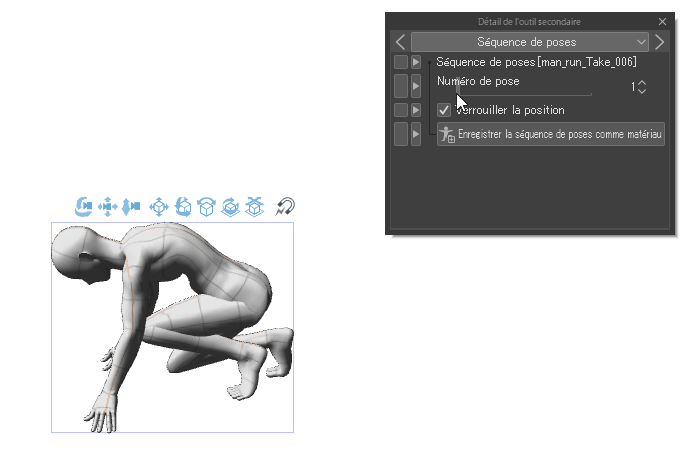Click the Numéro de pose slider track
Image resolution: width=680 pixels, height=450 pixels.
[525, 94]
